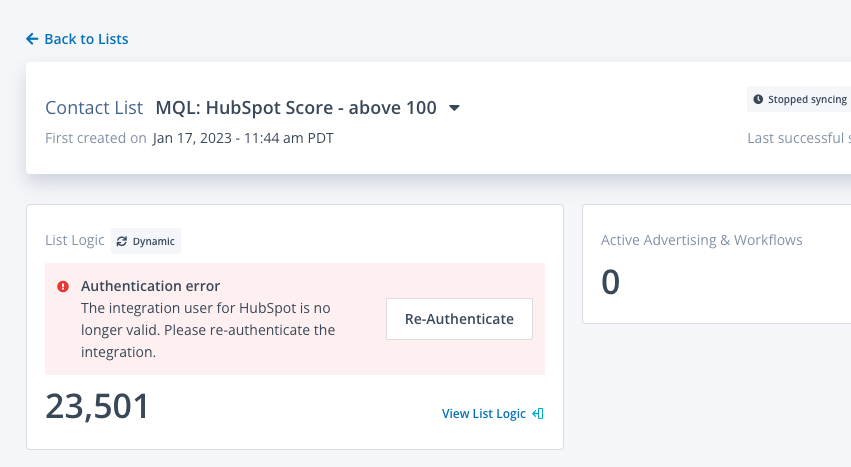851x467 pixels.
Task: Click the Contact List label
Action: 94,108
